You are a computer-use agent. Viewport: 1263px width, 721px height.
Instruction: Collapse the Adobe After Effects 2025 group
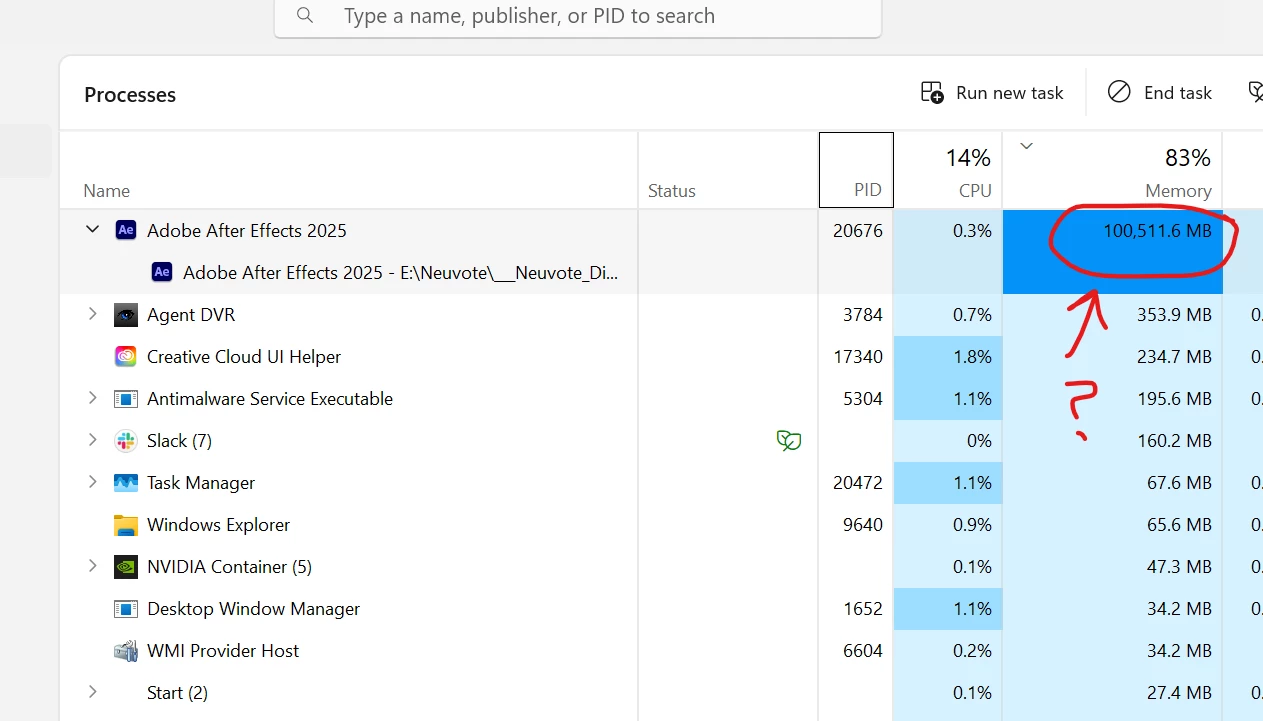pyautogui.click(x=92, y=230)
